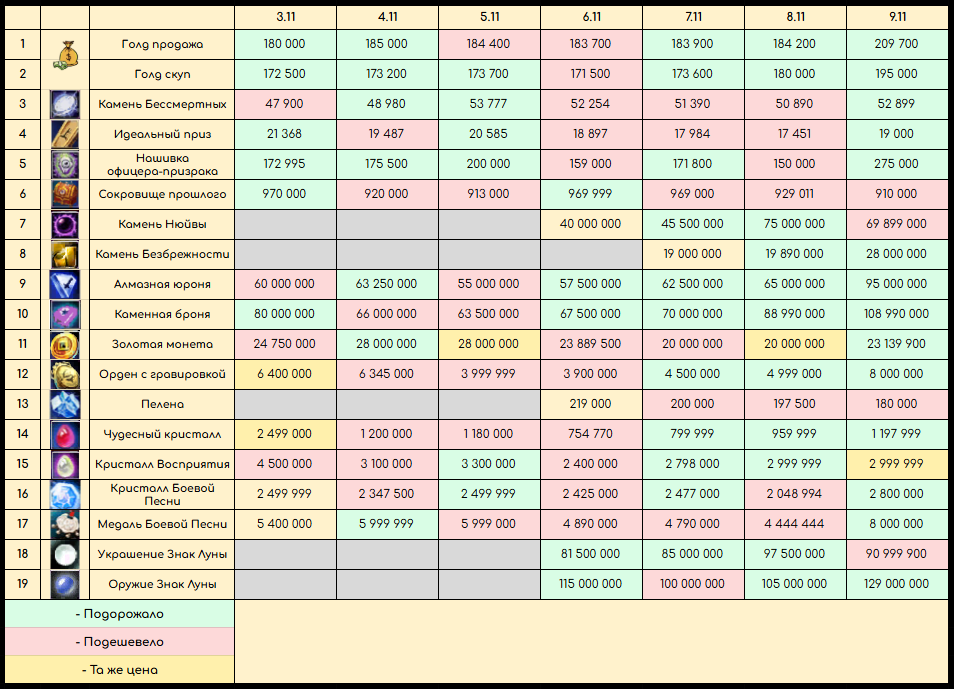Click the gold money bag icon

point(65,55)
